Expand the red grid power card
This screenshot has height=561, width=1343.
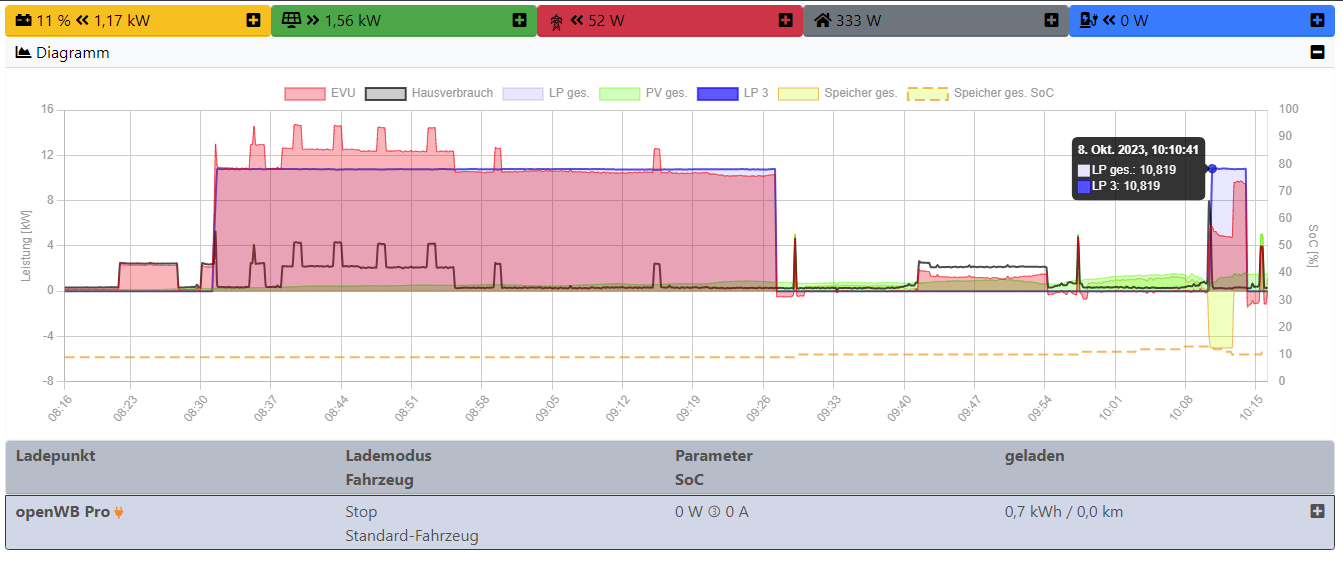click(785, 20)
